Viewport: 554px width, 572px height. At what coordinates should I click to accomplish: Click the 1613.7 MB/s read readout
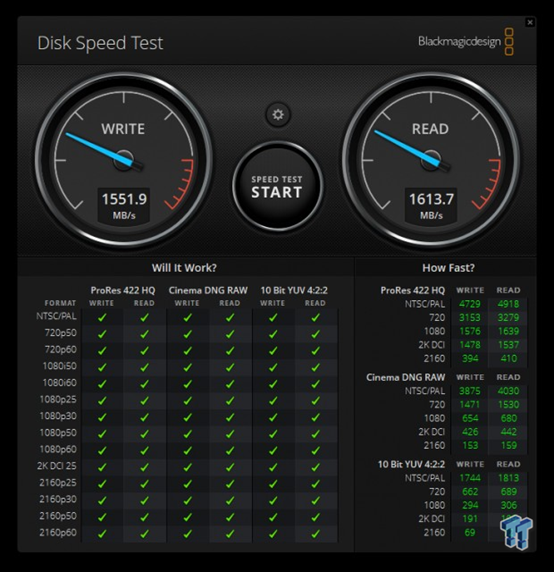pyautogui.click(x=431, y=205)
